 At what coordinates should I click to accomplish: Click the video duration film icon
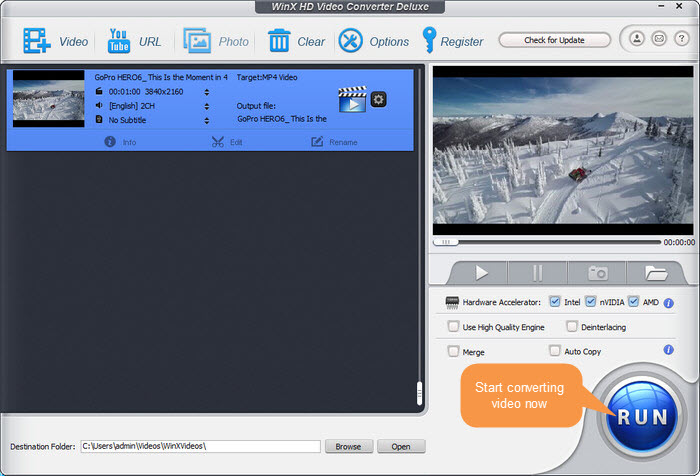(99, 91)
